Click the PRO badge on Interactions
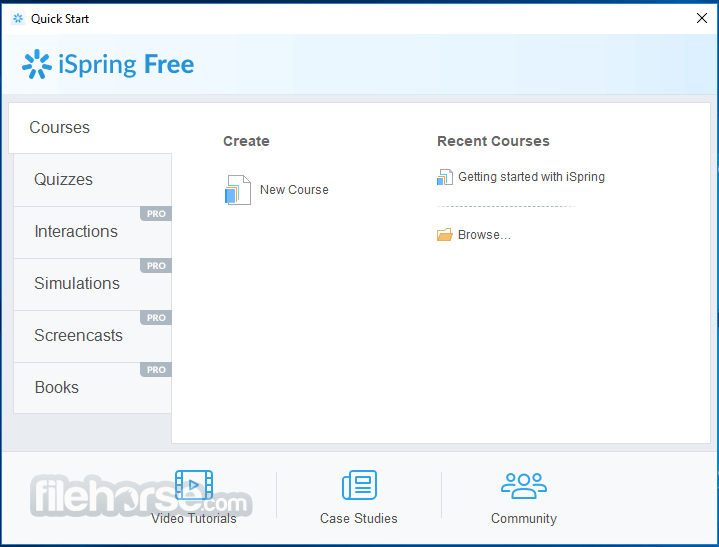 point(156,214)
